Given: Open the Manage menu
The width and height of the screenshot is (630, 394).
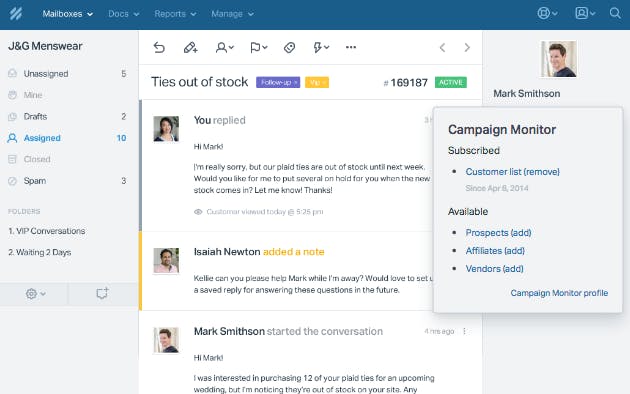Looking at the screenshot, I should pos(232,14).
